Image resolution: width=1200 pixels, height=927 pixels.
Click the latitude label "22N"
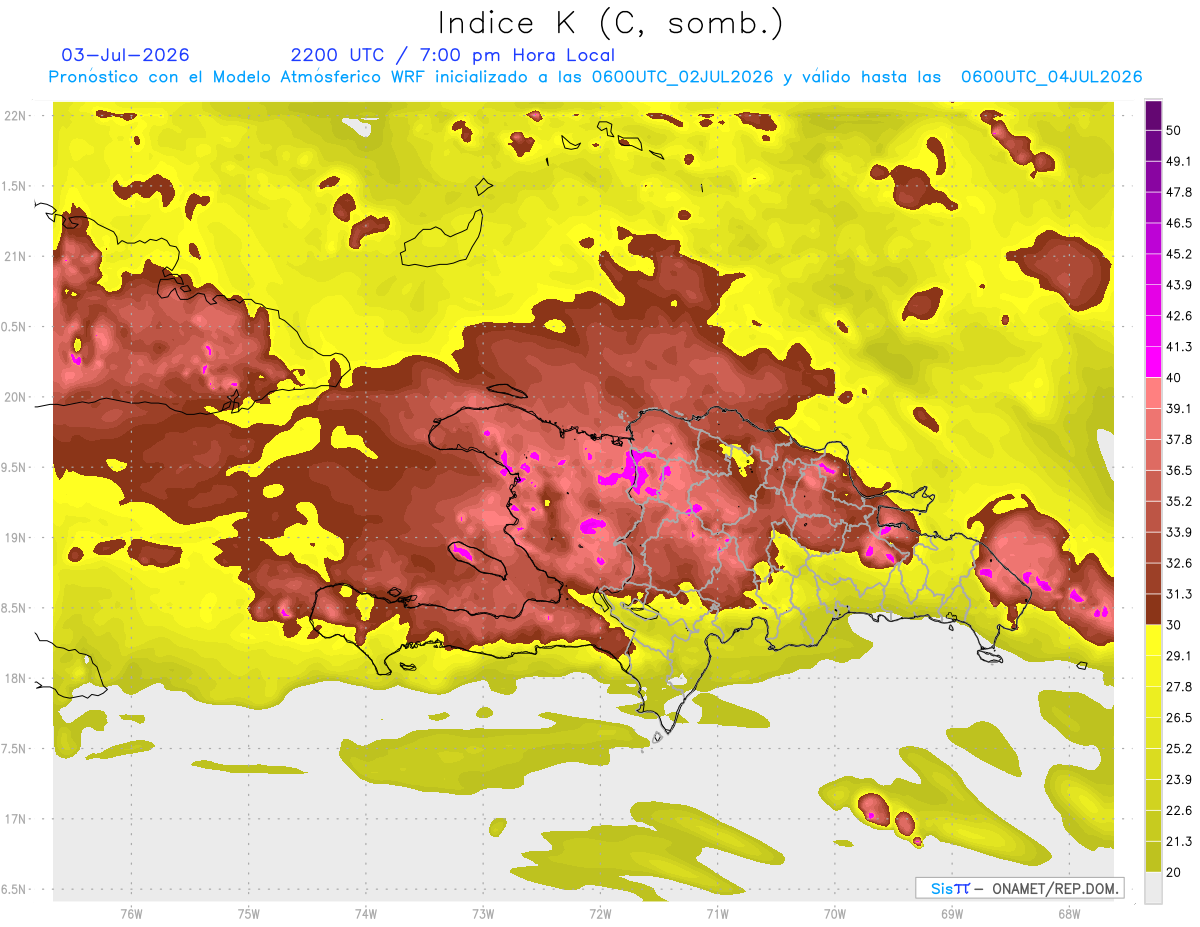(x=16, y=115)
